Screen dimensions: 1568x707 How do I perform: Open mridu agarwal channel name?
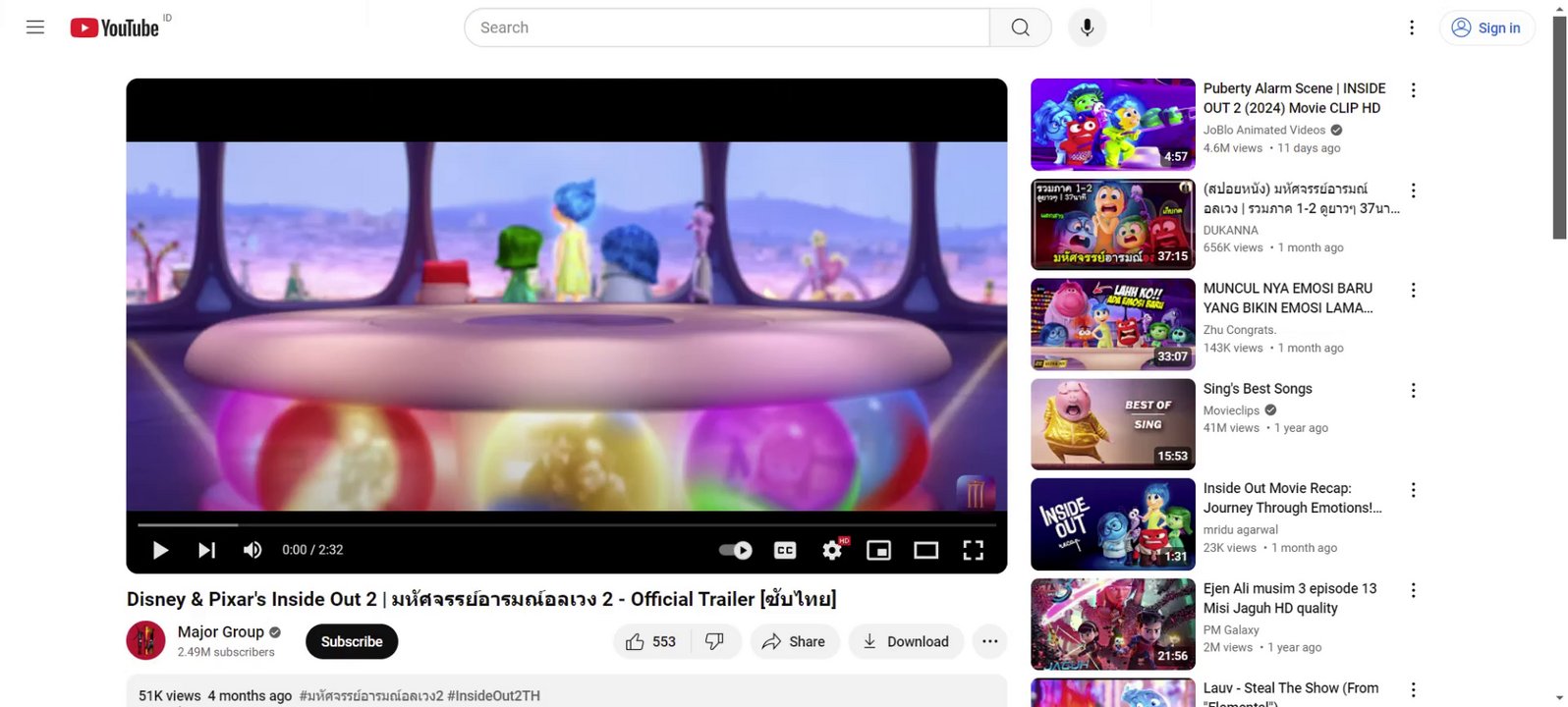click(1241, 529)
